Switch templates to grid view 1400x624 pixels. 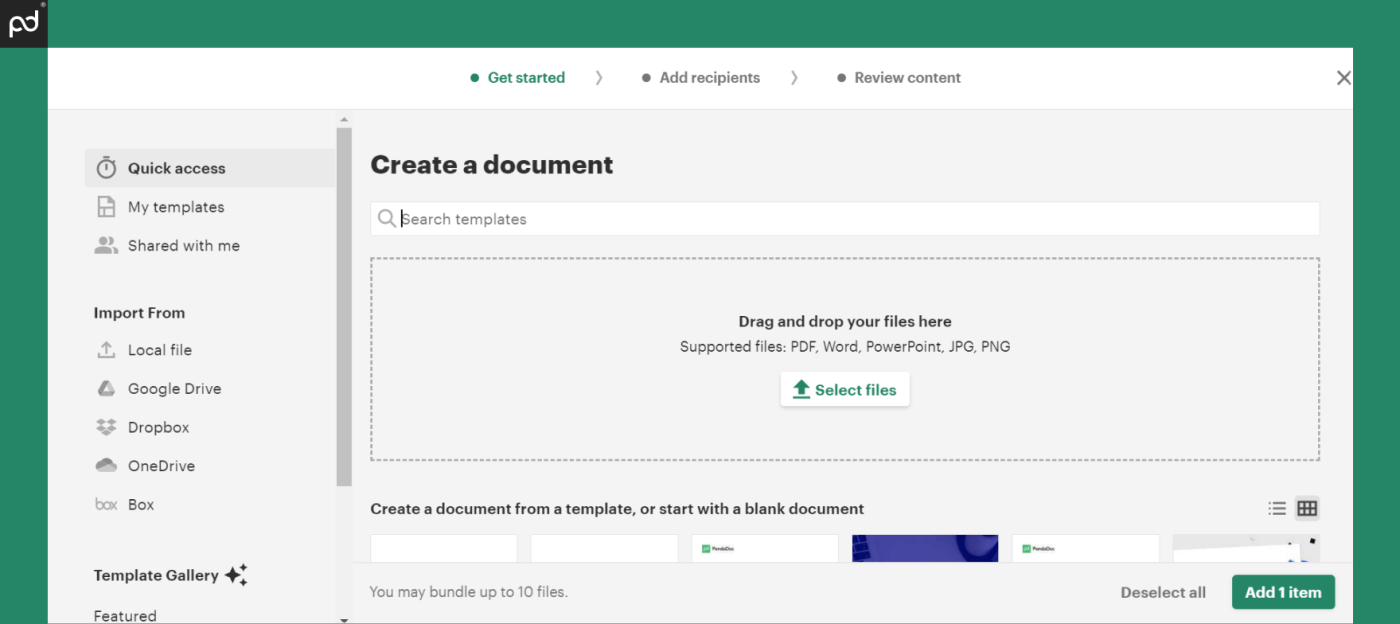(1307, 508)
